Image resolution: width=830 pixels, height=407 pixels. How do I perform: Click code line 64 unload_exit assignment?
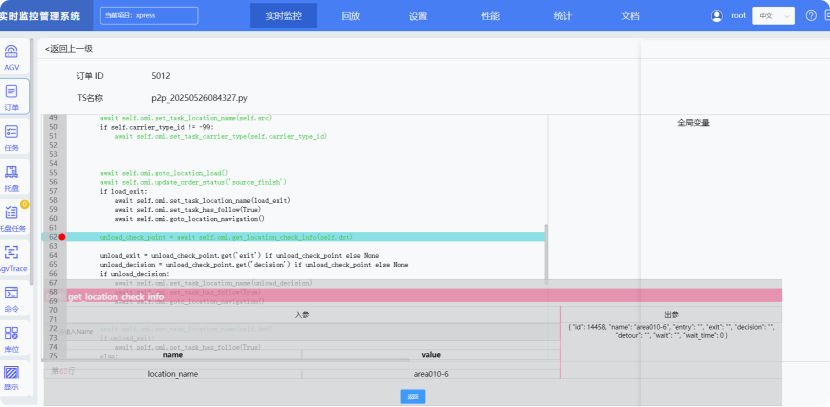tap(239, 255)
